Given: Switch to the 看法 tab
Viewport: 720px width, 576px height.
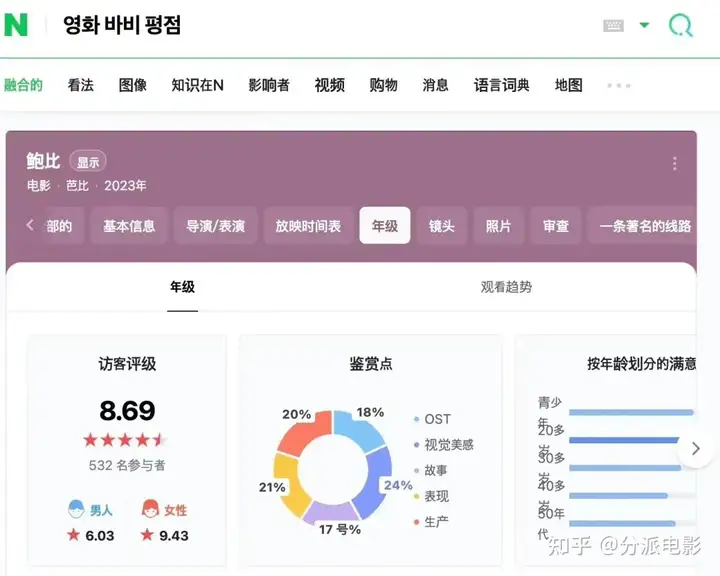Looking at the screenshot, I should coord(81,85).
